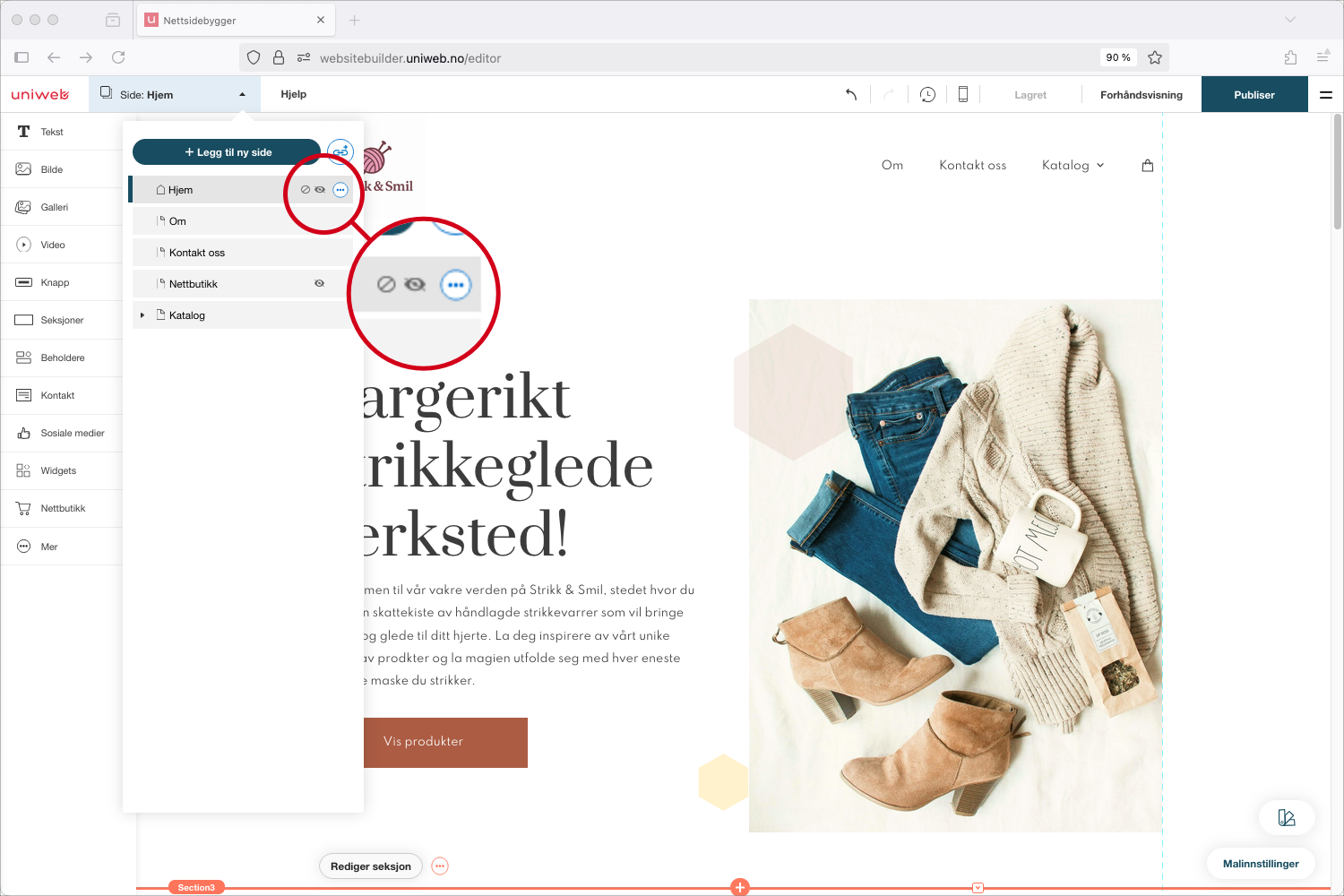Click the Publiser button
Screen dimensions: 1344x896
[1254, 94]
